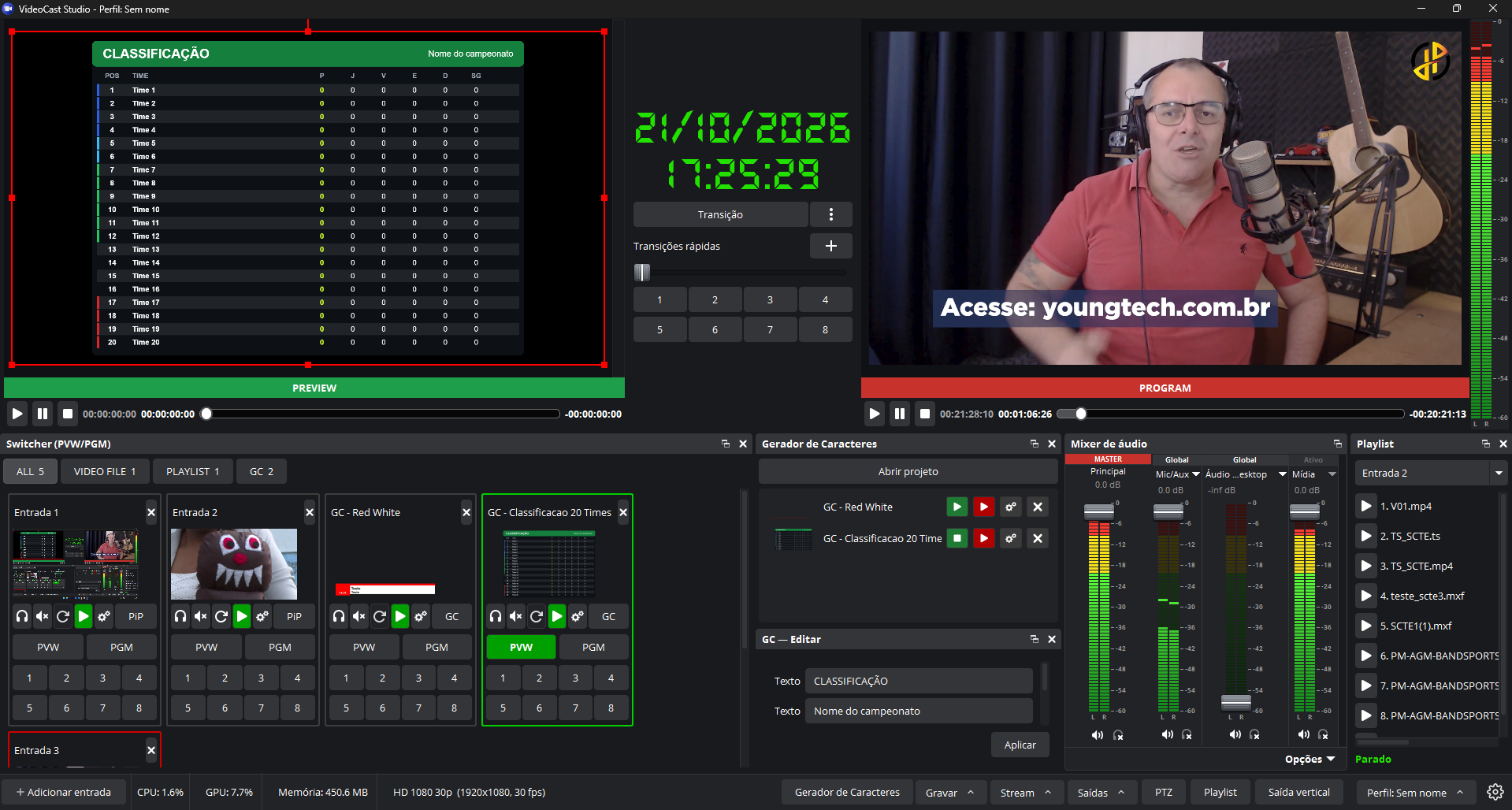Toggle headphone monitoring on Mídia channel
This screenshot has height=810, width=1512.
1324,734
